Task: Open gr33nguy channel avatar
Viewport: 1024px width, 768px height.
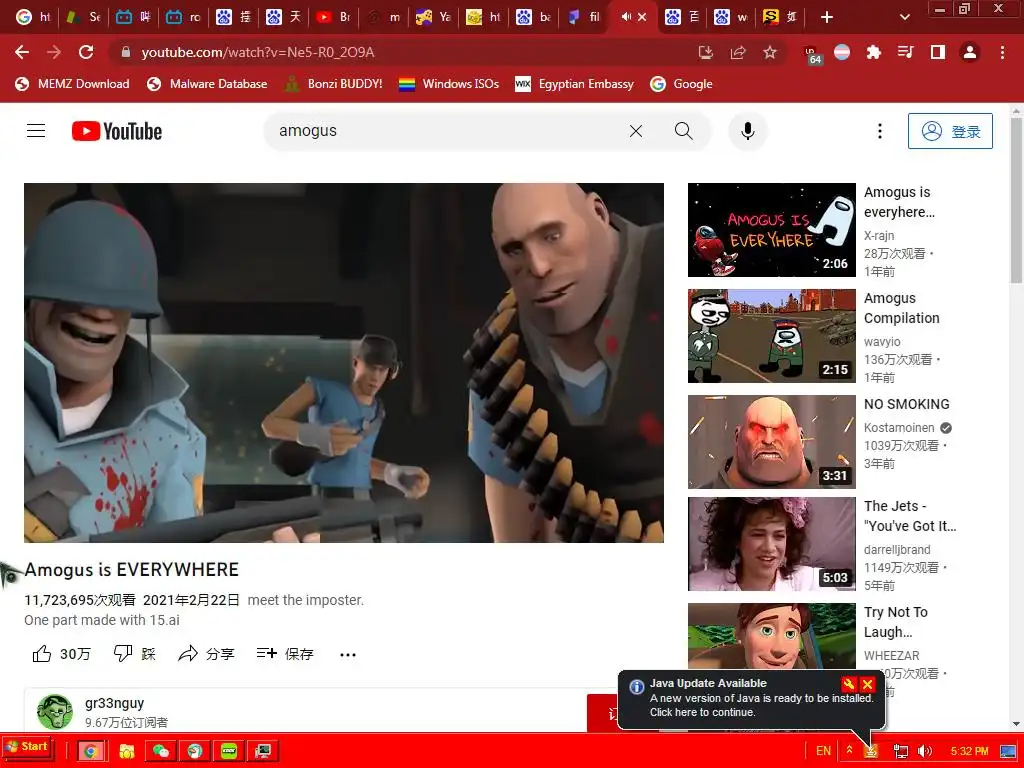Action: coord(55,712)
